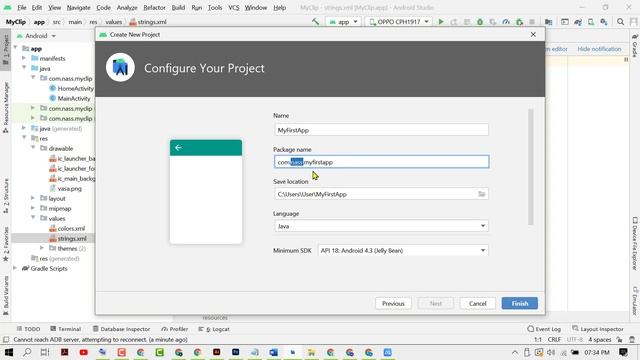Open the Logcat tool window
640x360 pixels.
(x=213, y=329)
